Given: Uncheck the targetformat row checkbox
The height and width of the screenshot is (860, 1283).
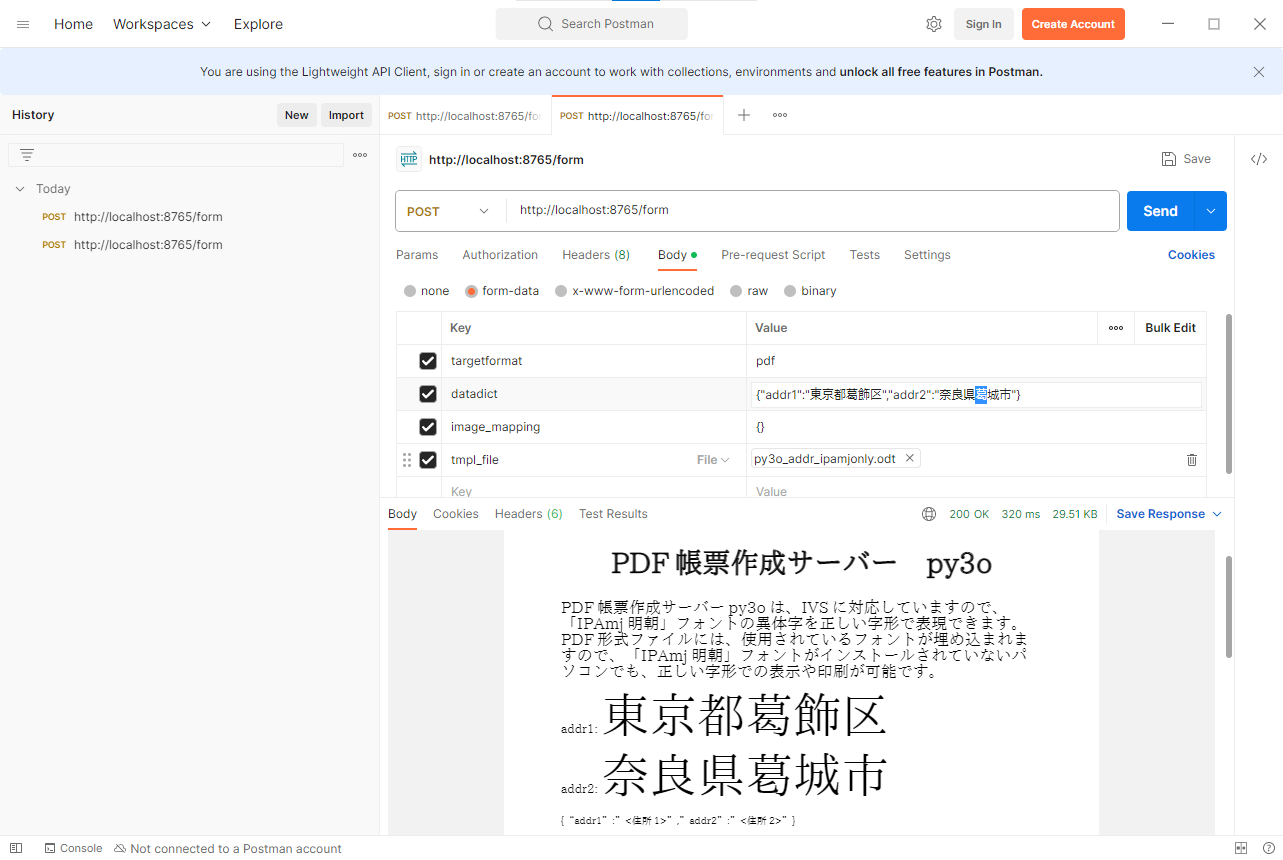Looking at the screenshot, I should click(x=428, y=361).
